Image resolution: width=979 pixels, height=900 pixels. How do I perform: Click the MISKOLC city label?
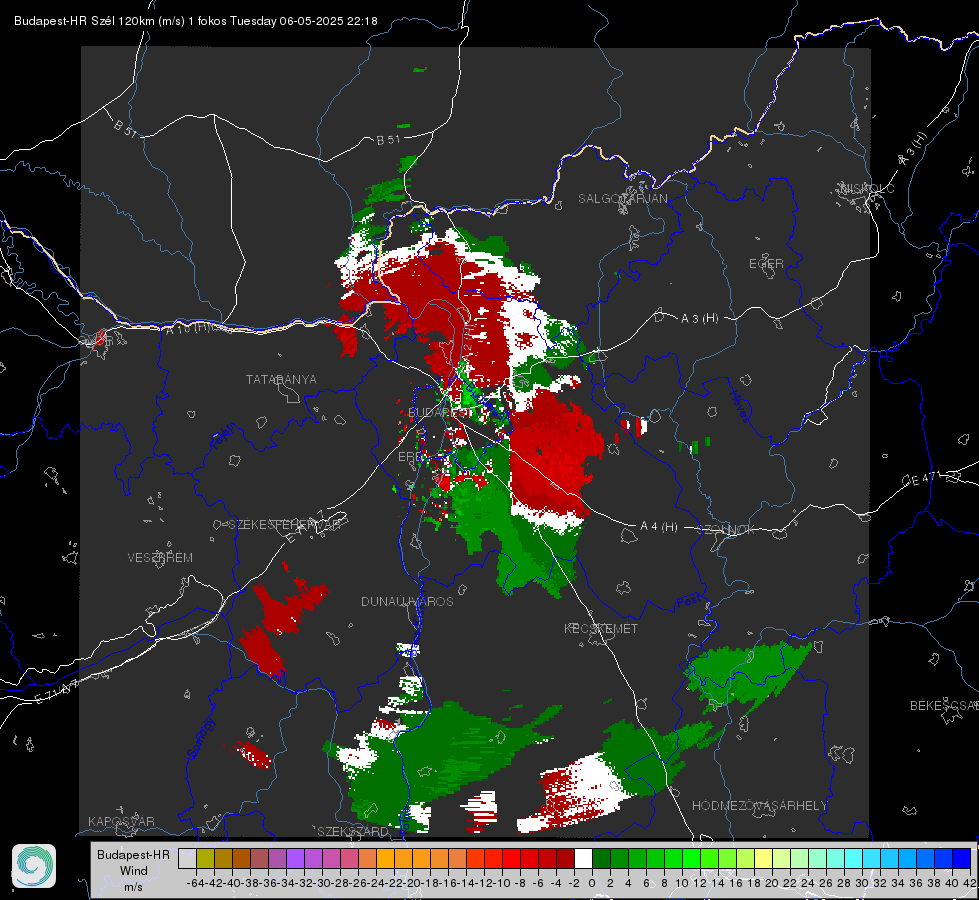point(867,188)
